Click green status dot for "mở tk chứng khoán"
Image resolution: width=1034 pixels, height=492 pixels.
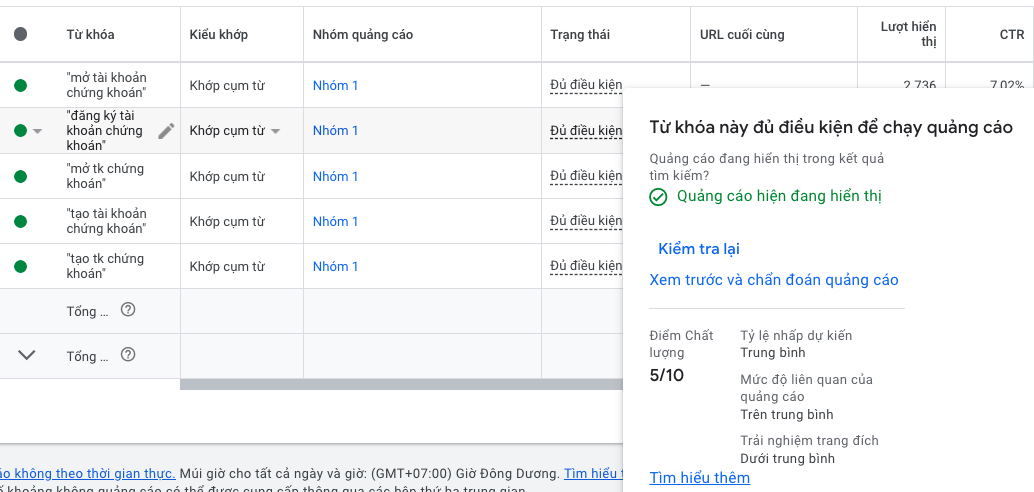click(21, 177)
